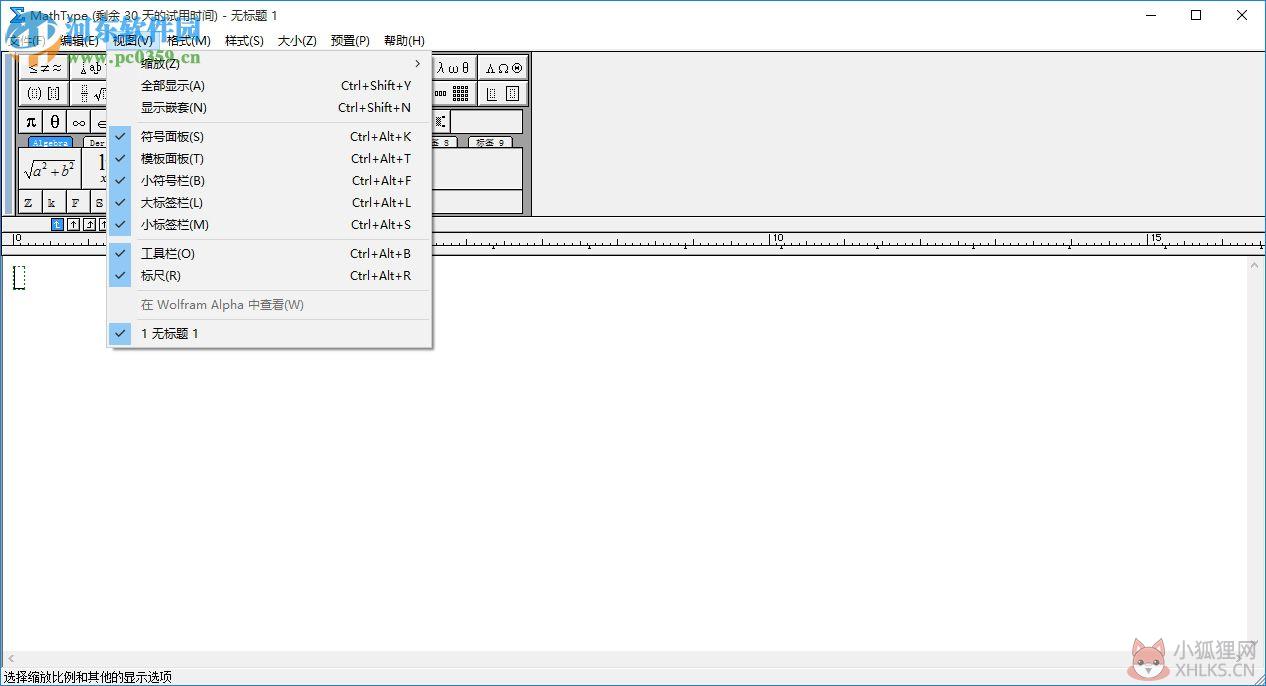This screenshot has height=686, width=1266.
Task: Maximize the MathType window
Action: pyautogui.click(x=1196, y=15)
